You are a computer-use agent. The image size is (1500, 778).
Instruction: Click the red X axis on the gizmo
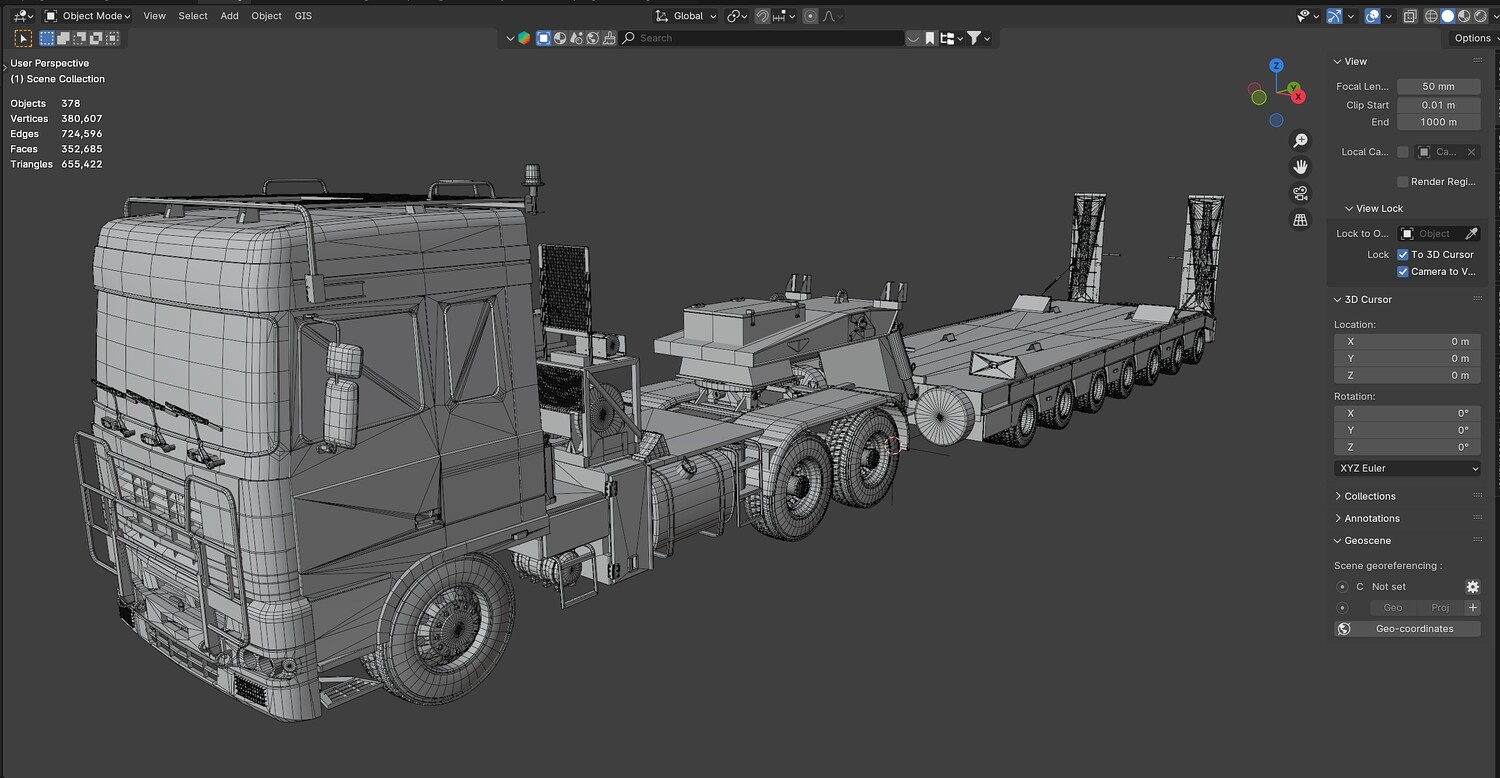pyautogui.click(x=1298, y=97)
